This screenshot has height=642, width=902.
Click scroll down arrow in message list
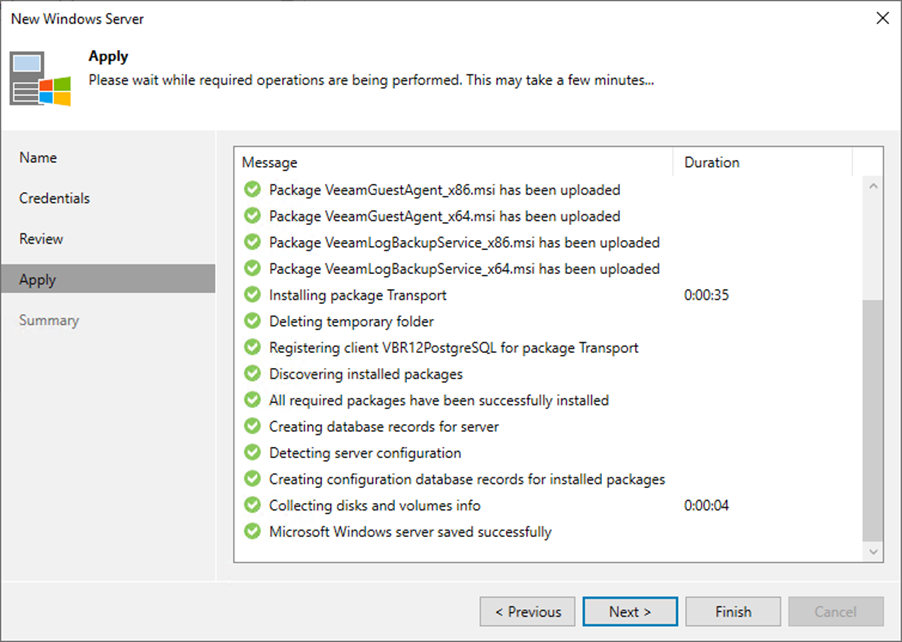point(873,552)
